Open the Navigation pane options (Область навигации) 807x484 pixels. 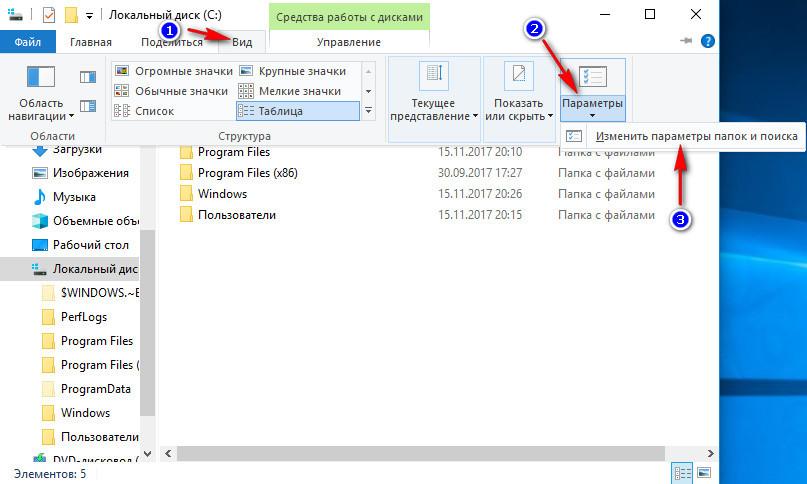coord(41,93)
